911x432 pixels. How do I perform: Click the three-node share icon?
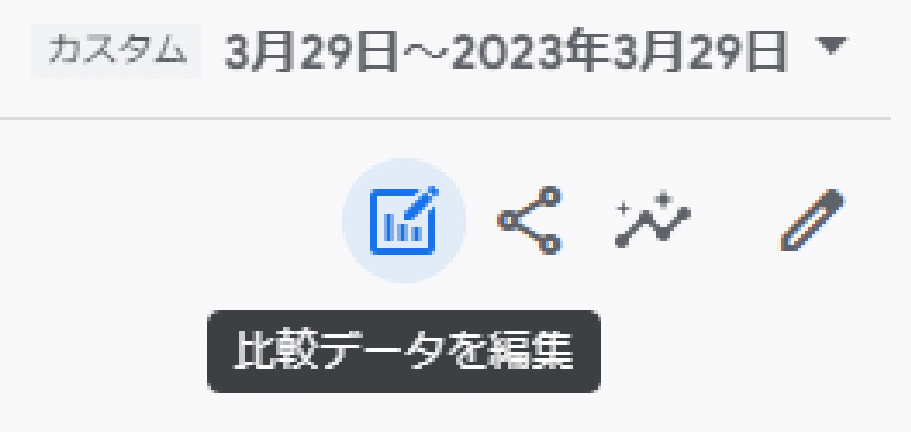tap(529, 221)
